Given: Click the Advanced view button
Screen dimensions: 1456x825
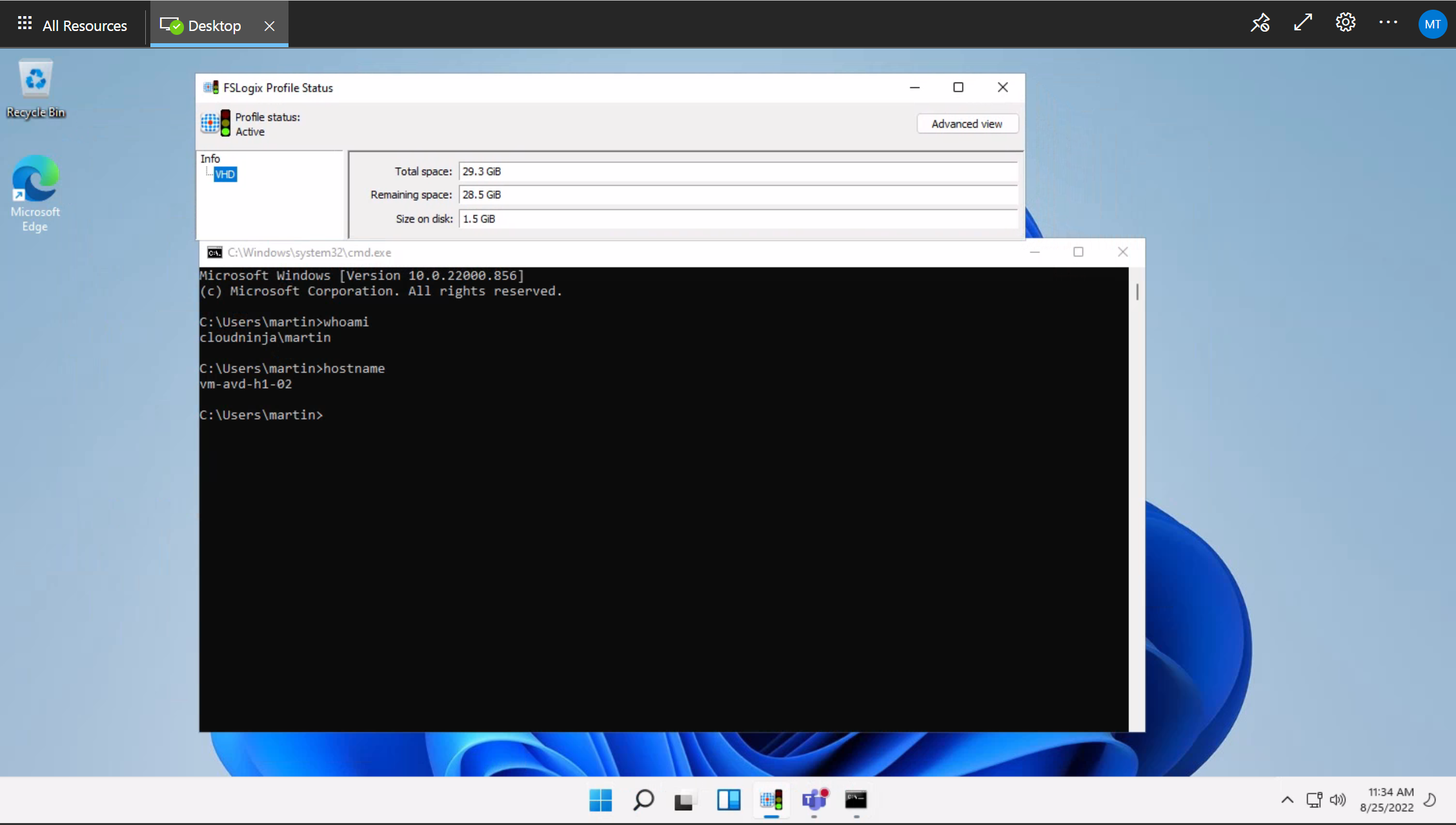Looking at the screenshot, I should [x=967, y=124].
